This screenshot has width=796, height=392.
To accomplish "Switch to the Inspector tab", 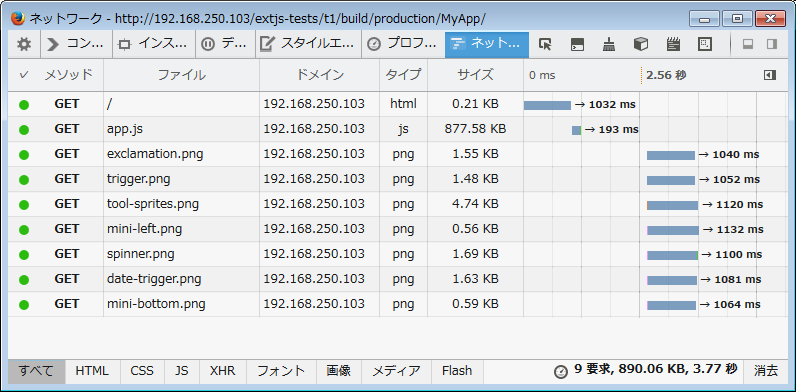I will pos(153,45).
